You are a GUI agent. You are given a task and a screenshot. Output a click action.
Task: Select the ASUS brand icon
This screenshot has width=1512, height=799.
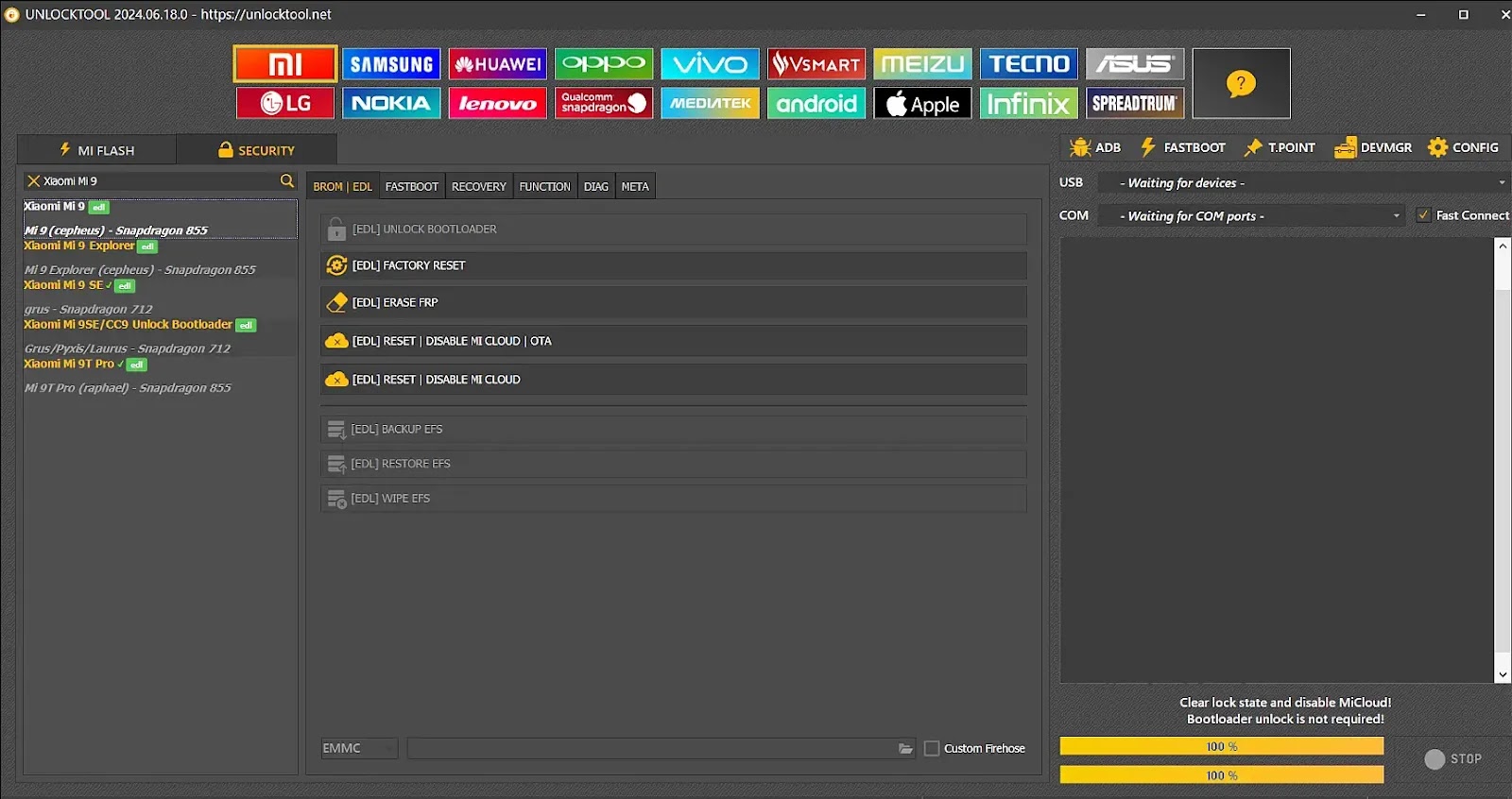pos(1135,64)
